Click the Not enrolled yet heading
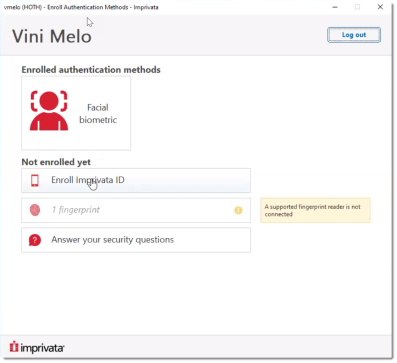The height and width of the screenshot is (363, 397). tap(56, 162)
